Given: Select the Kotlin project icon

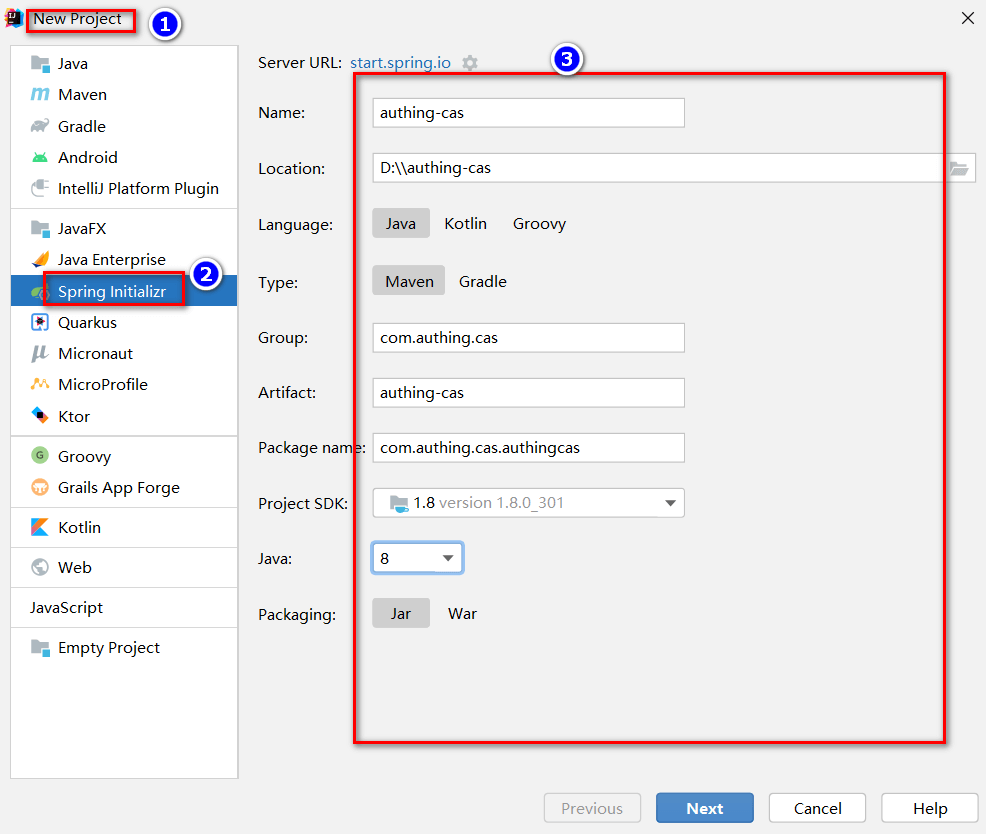Looking at the screenshot, I should tap(40, 527).
